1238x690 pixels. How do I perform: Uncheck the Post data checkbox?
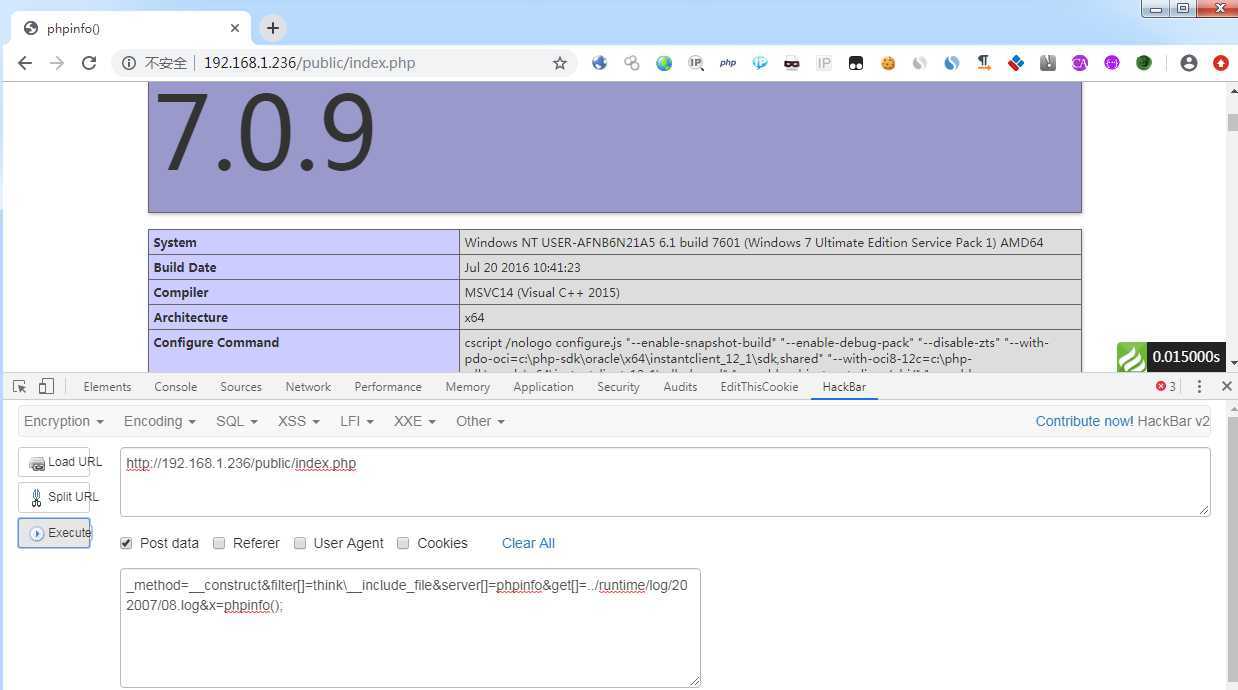pos(126,543)
